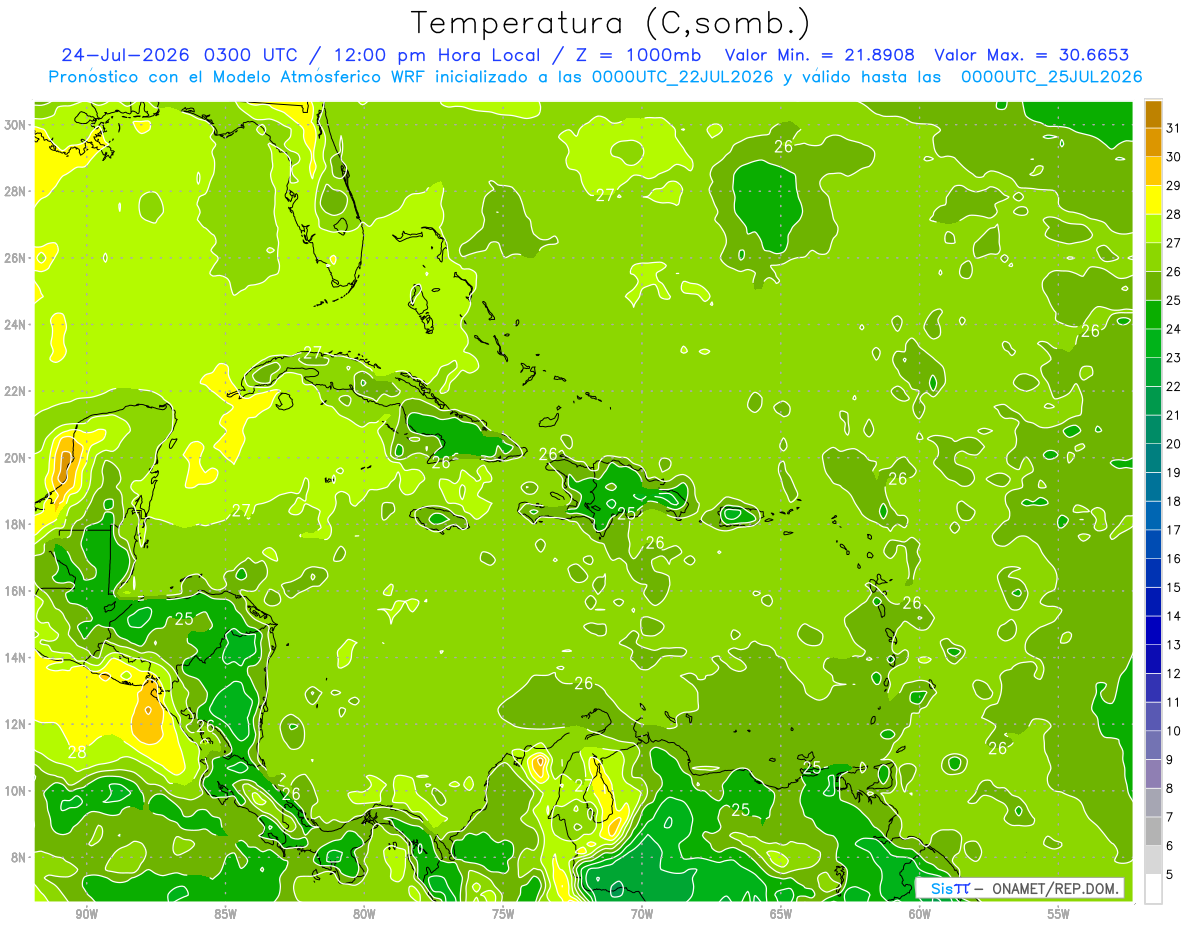Pick the purple legend swatch between 9 and 10

[1154, 746]
